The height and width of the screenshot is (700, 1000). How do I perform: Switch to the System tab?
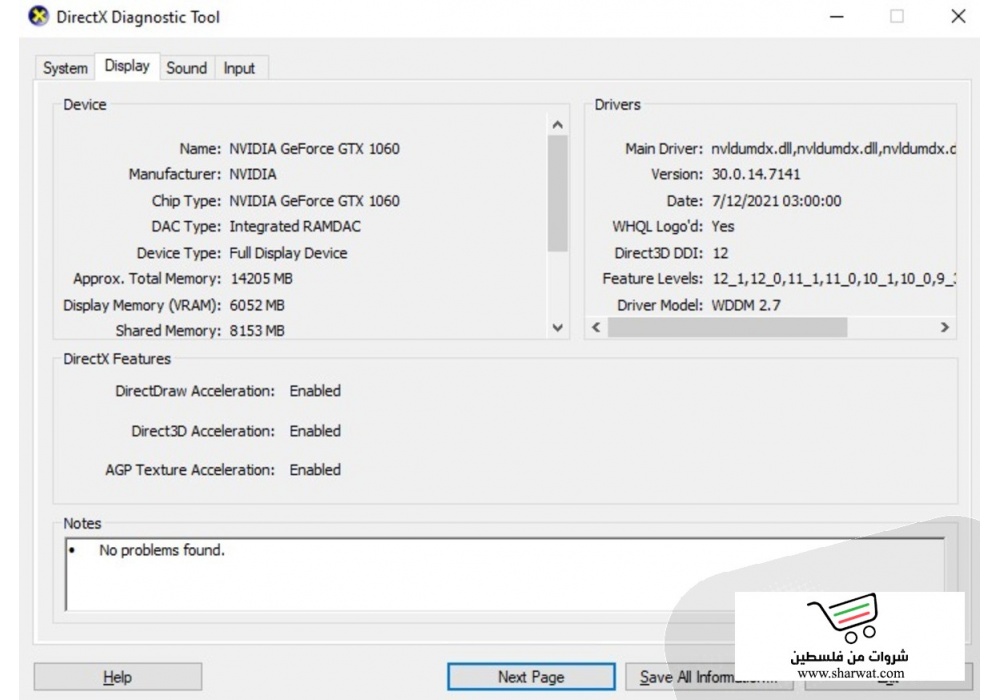coord(65,68)
